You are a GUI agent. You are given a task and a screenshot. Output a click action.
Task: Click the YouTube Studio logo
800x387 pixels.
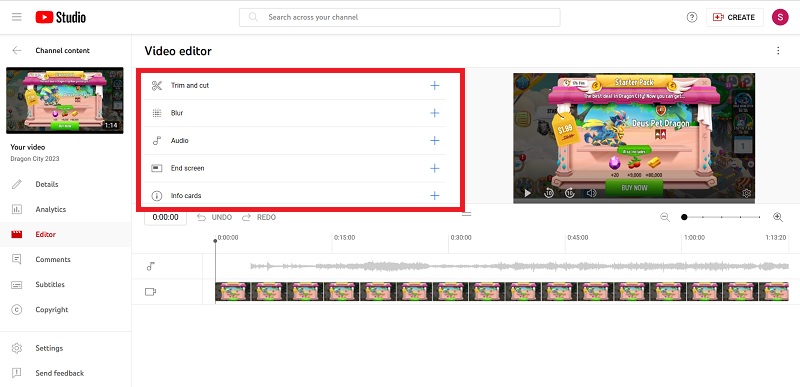(61, 17)
